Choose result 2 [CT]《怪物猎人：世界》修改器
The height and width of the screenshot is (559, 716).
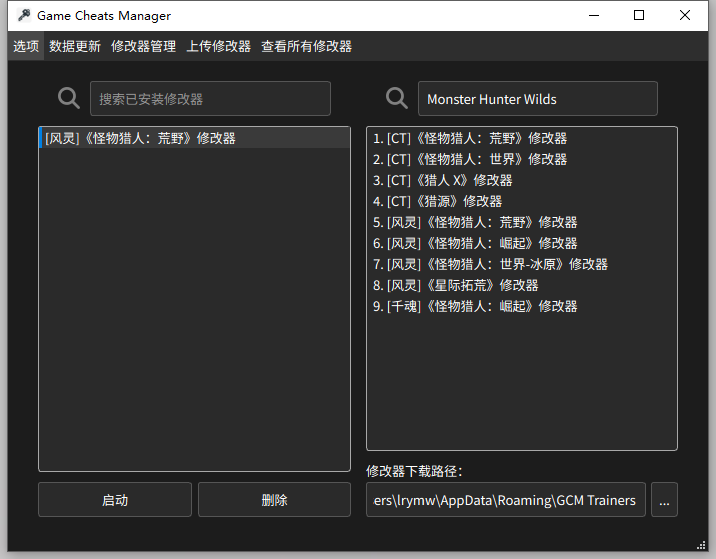(x=470, y=159)
